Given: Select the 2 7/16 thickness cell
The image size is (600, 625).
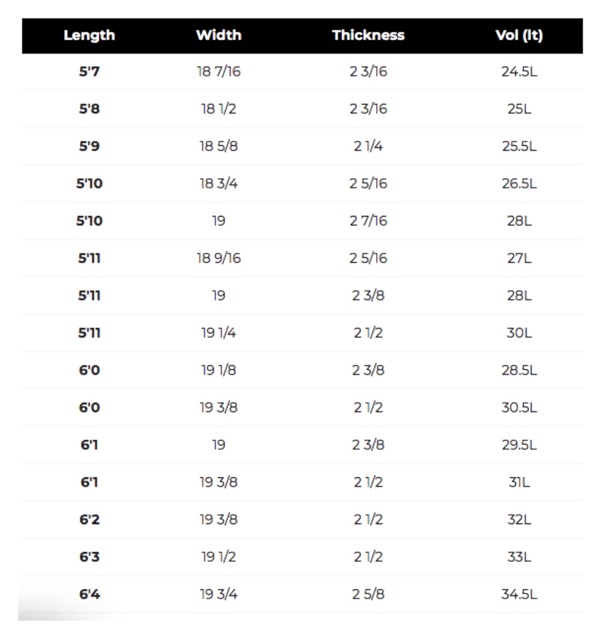Looking at the screenshot, I should tap(368, 221).
